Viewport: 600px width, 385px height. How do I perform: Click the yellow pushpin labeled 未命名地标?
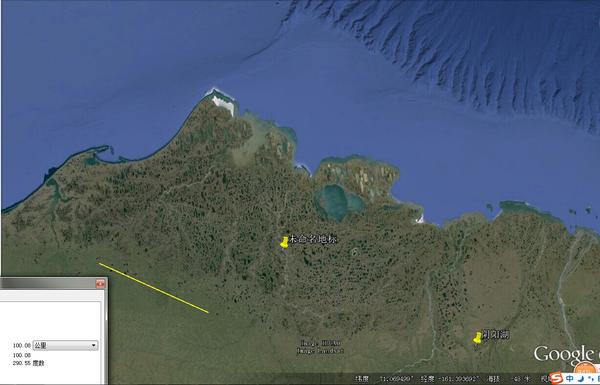click(284, 242)
